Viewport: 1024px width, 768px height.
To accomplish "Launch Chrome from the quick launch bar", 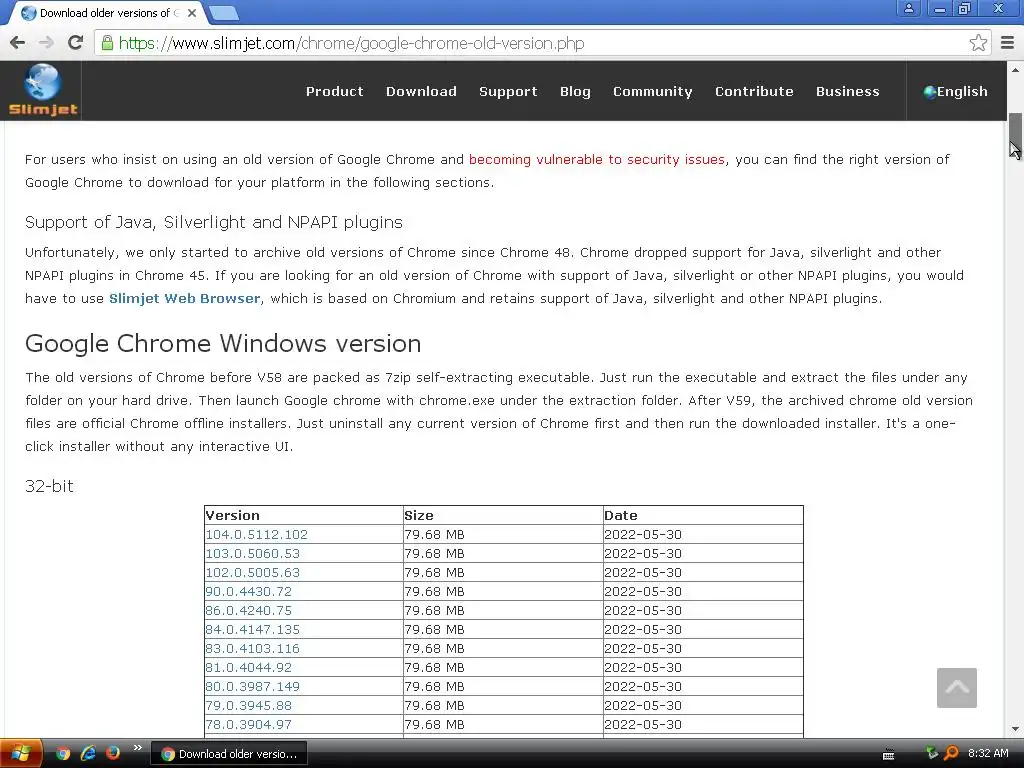I will click(63, 754).
